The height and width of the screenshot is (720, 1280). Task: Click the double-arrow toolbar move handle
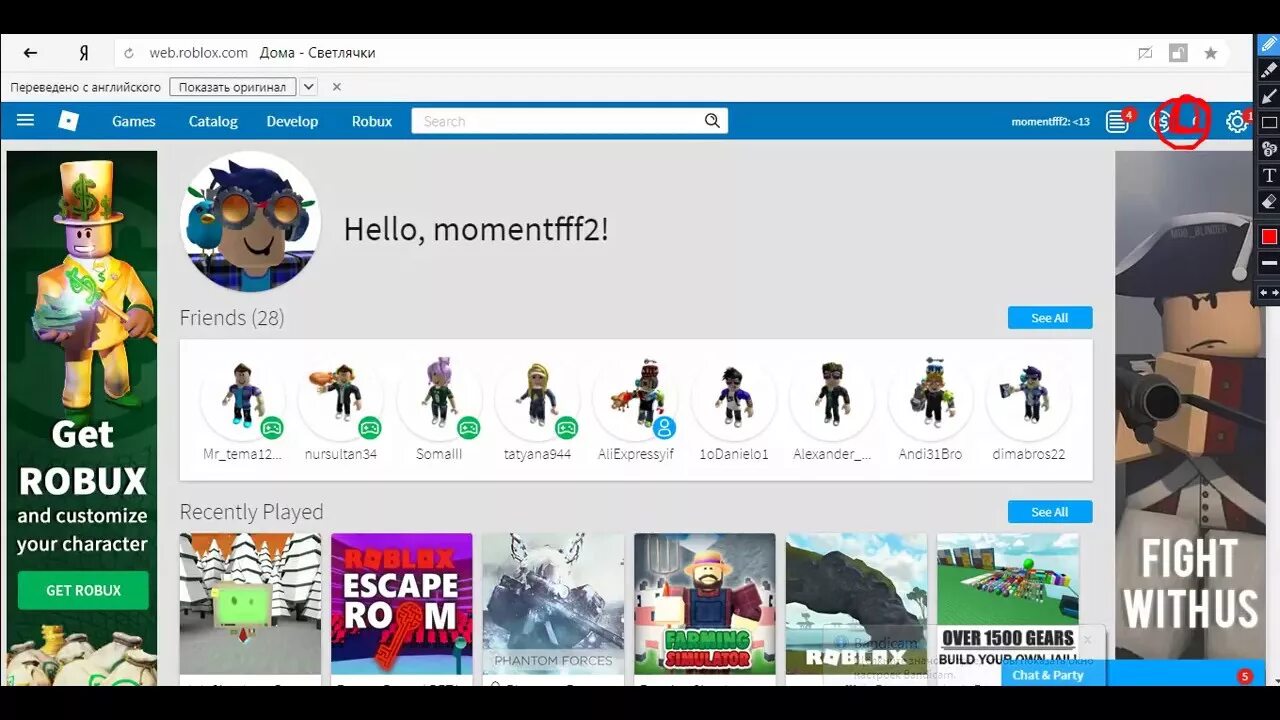tap(1269, 293)
